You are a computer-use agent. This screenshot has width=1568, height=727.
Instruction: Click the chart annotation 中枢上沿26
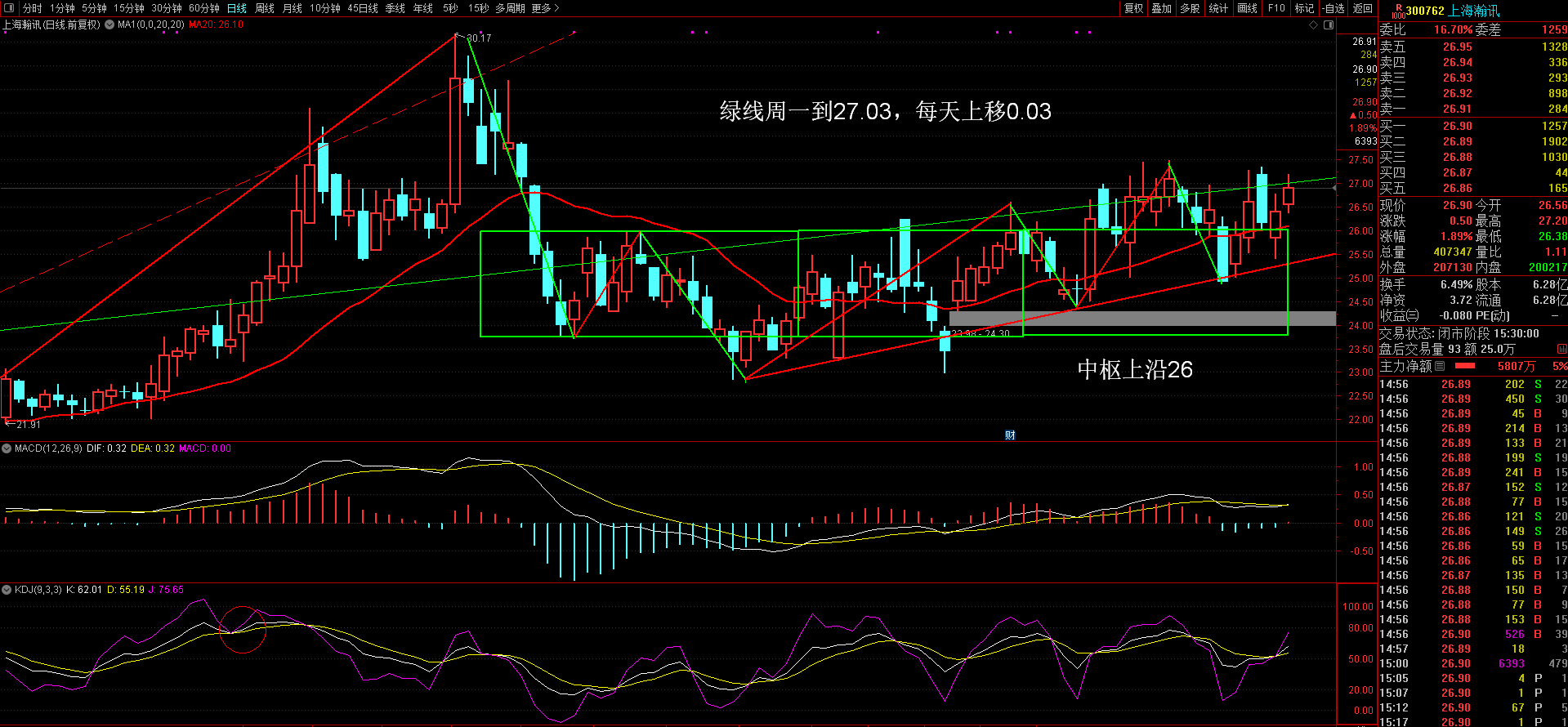pyautogui.click(x=1135, y=369)
